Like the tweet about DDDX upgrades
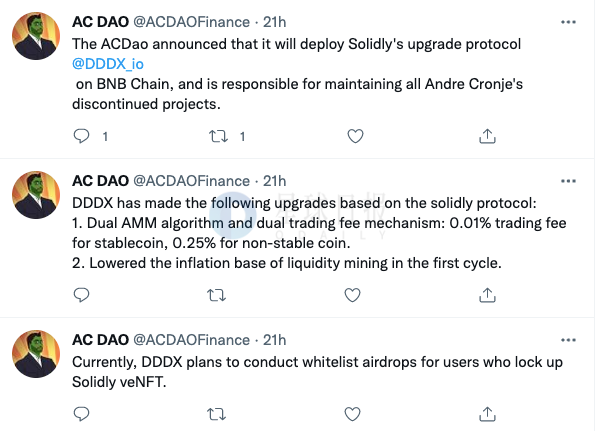Image resolution: width=596 pixels, height=431 pixels. point(352,295)
